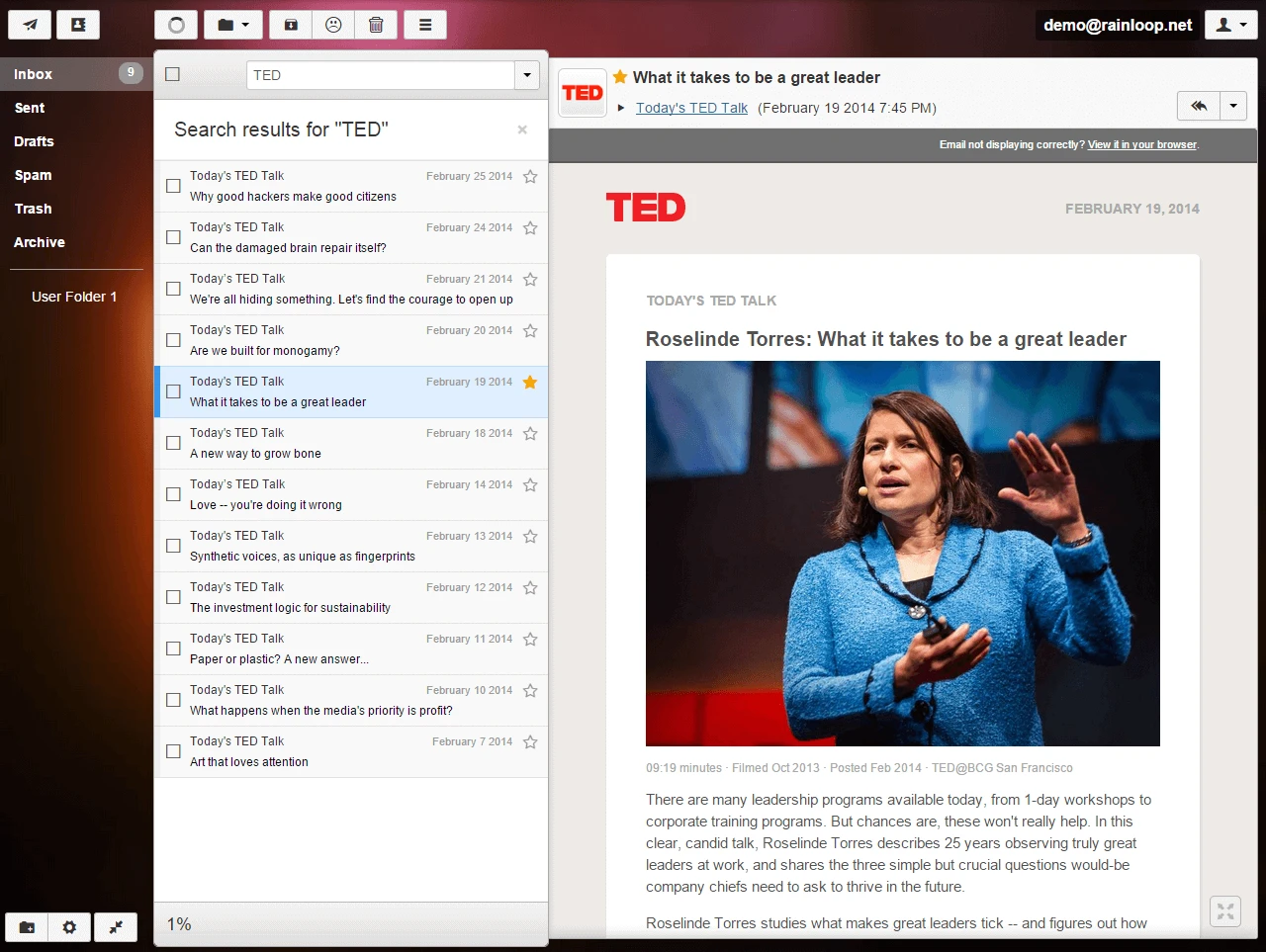The width and height of the screenshot is (1266, 952).
Task: Tick the select-all checkbox above the message list
Action: click(x=172, y=74)
